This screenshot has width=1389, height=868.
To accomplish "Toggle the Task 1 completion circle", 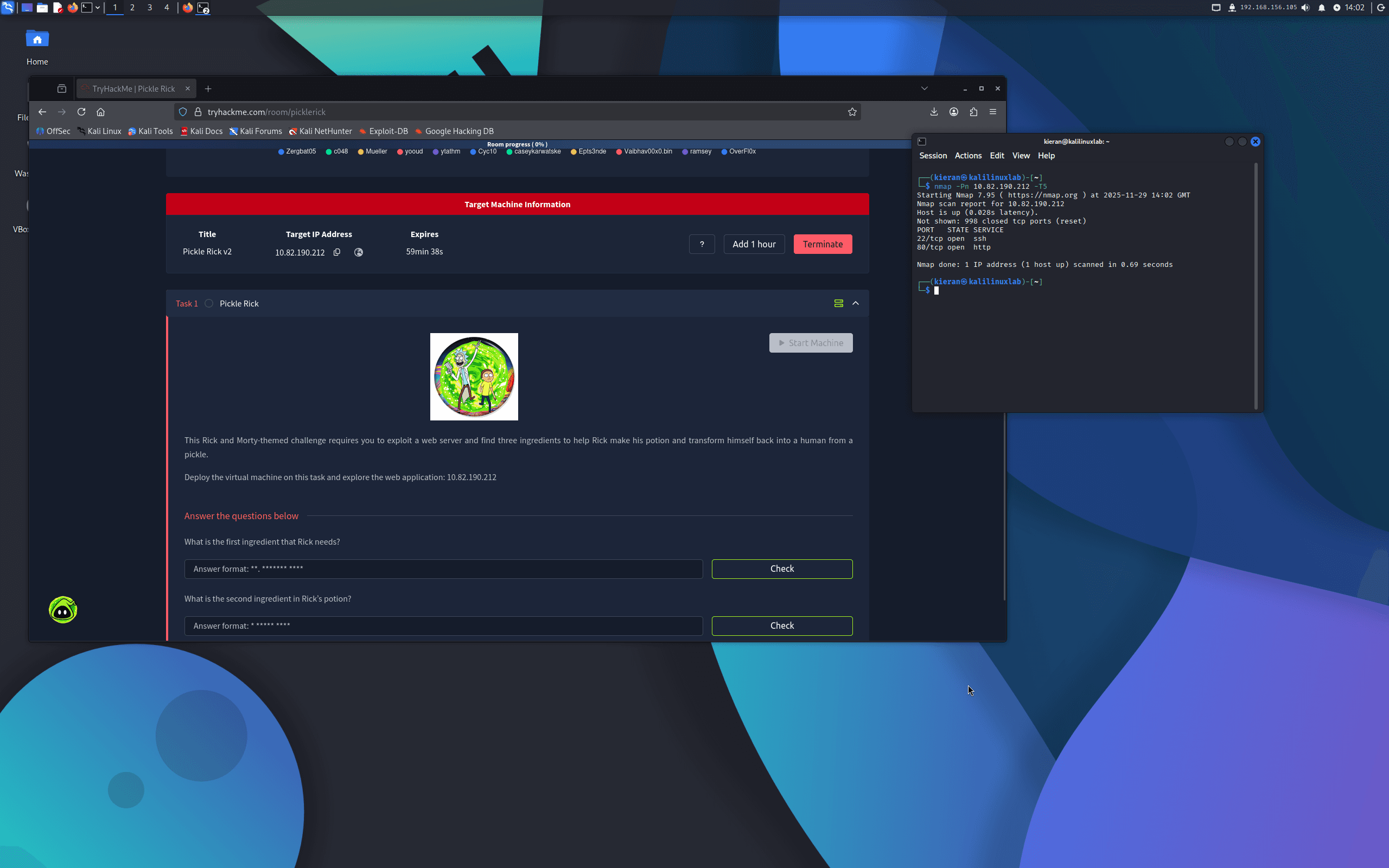I will pyautogui.click(x=209, y=304).
